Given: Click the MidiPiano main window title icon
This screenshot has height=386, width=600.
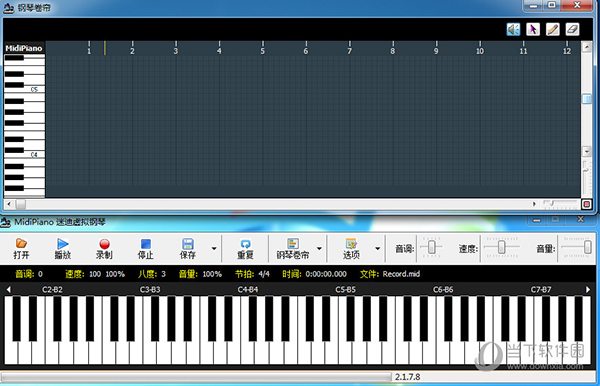Looking at the screenshot, I should [5, 222].
